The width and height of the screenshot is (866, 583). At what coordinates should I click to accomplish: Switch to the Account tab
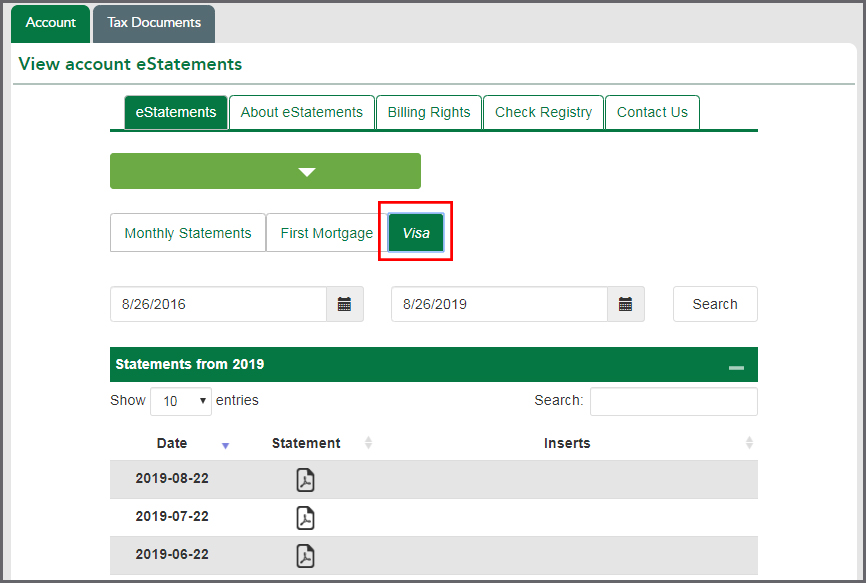point(50,23)
